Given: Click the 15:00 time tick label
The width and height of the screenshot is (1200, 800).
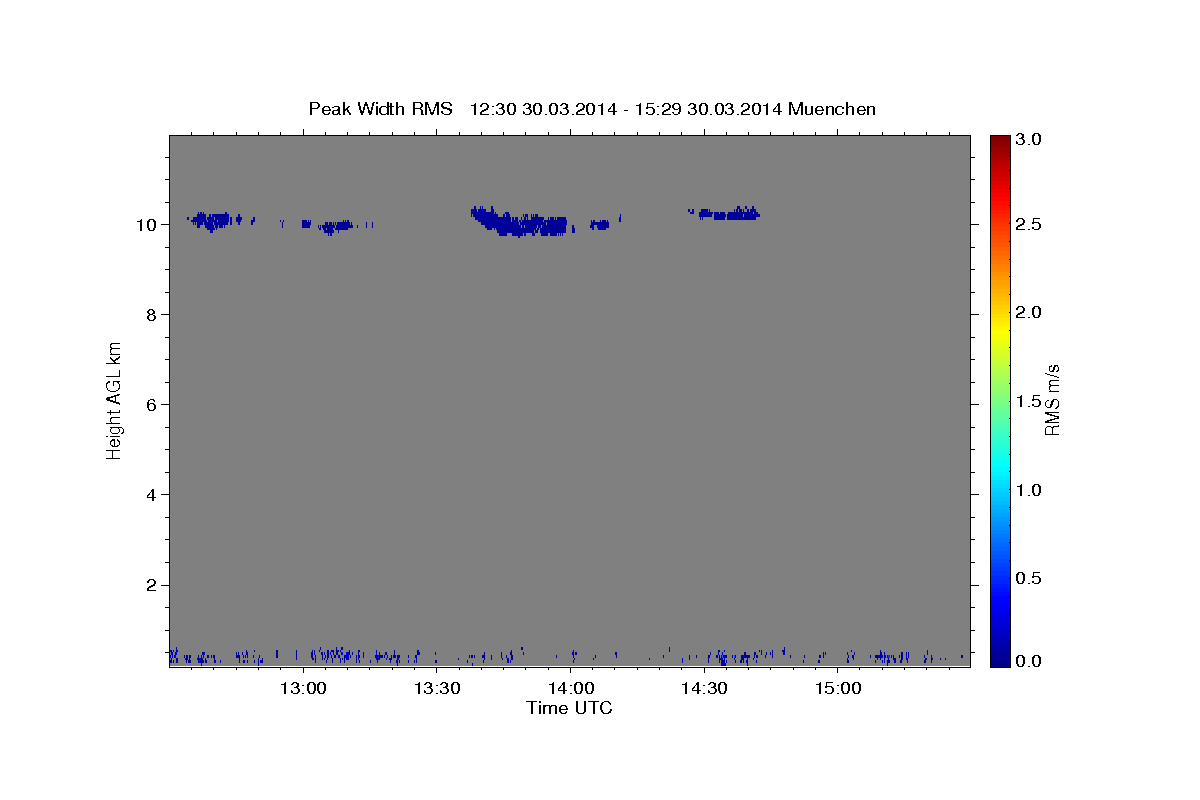Looking at the screenshot, I should [x=838, y=689].
